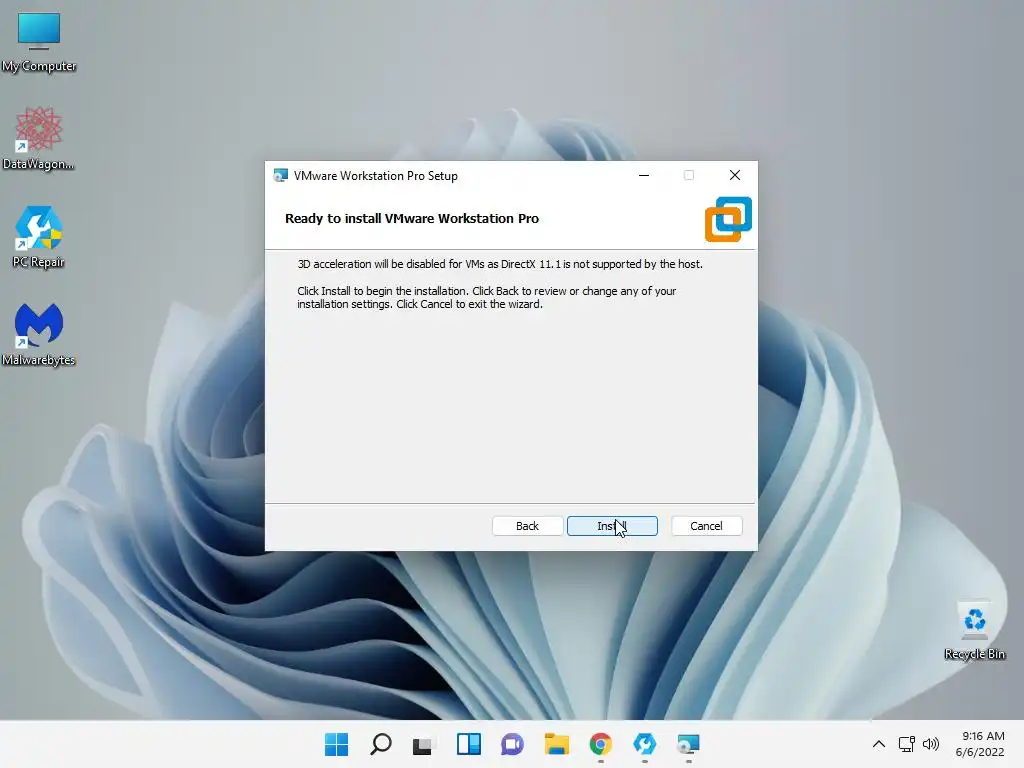Switch to VMware installer taskbar icon

tap(688, 744)
